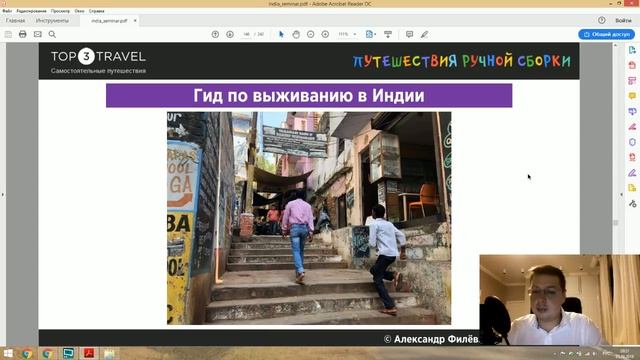Go to the next page arrow
The image size is (640, 360).
click(230, 34)
